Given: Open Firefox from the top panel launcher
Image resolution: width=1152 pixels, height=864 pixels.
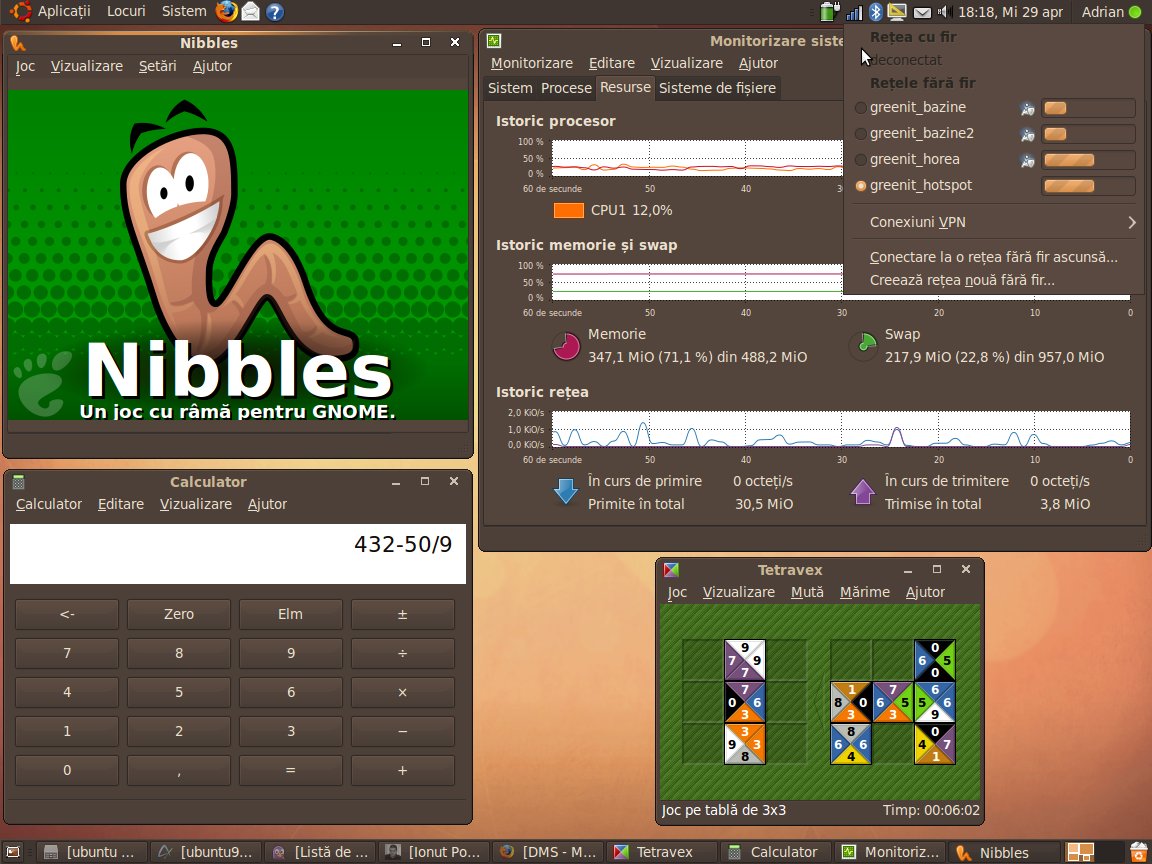Looking at the screenshot, I should pyautogui.click(x=226, y=12).
